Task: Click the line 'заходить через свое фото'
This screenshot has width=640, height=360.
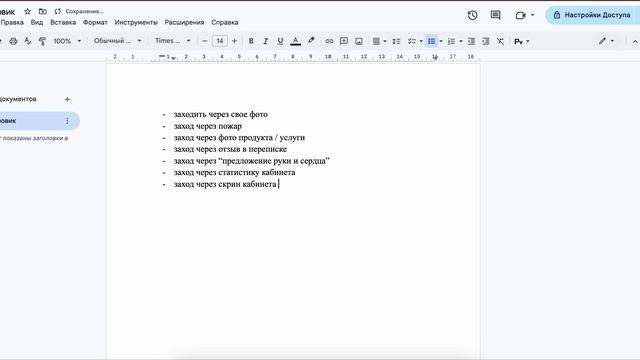Action: pyautogui.click(x=221, y=114)
